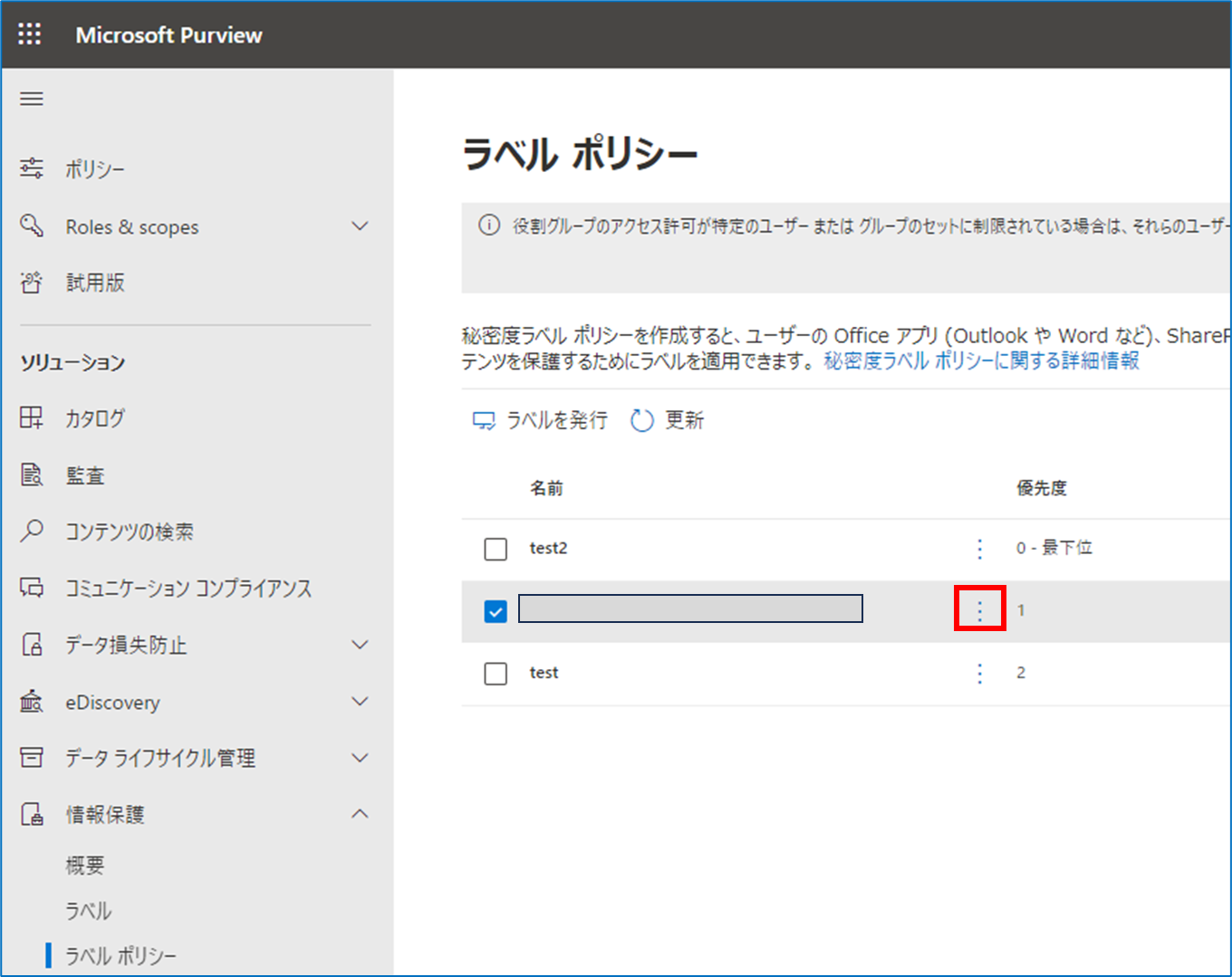Click the データ ライフサイクル管理 archive icon

pyautogui.click(x=32, y=757)
